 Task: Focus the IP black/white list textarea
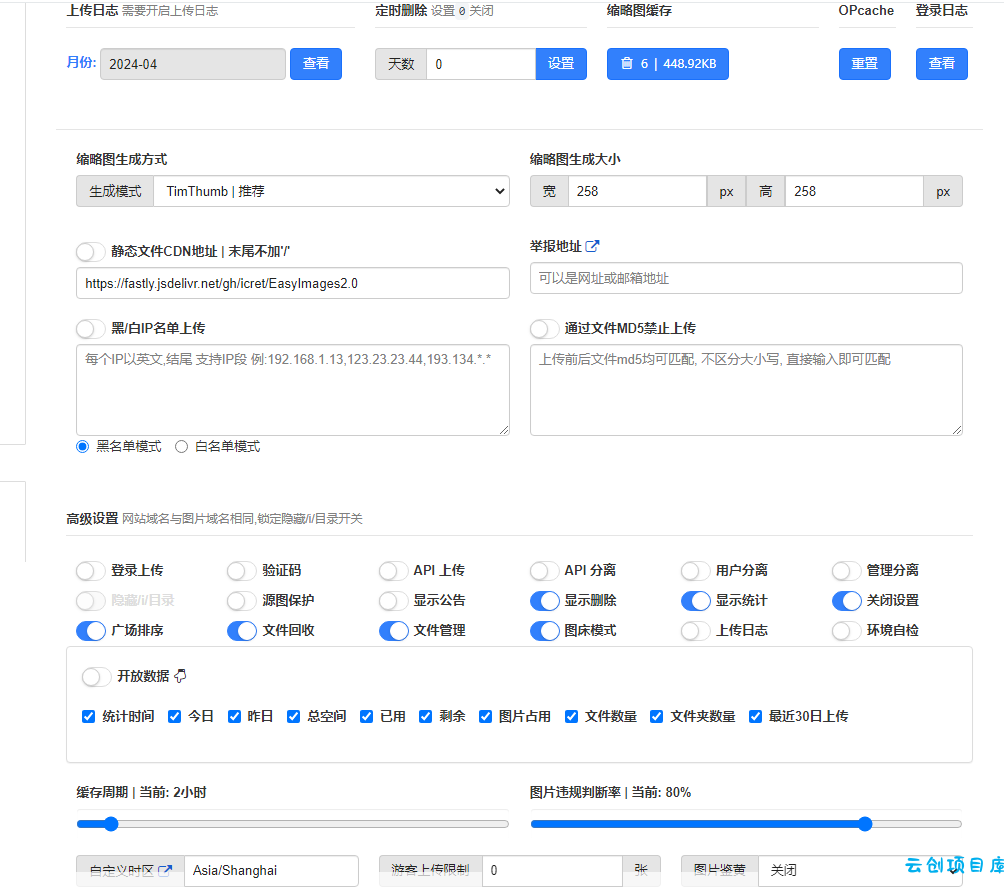click(x=293, y=390)
